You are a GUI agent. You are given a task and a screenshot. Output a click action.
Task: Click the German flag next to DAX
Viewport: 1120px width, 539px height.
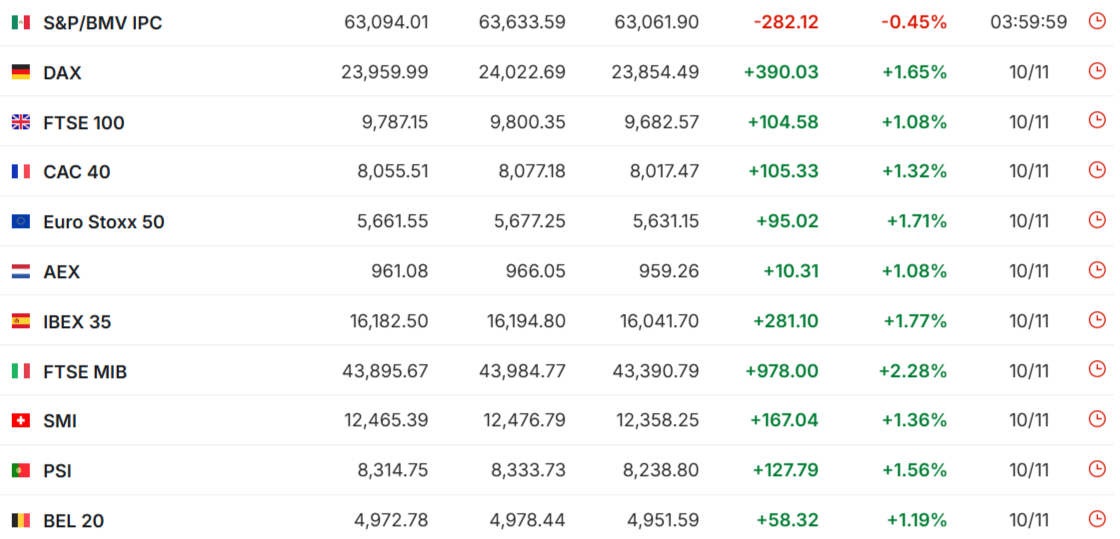pos(20,72)
